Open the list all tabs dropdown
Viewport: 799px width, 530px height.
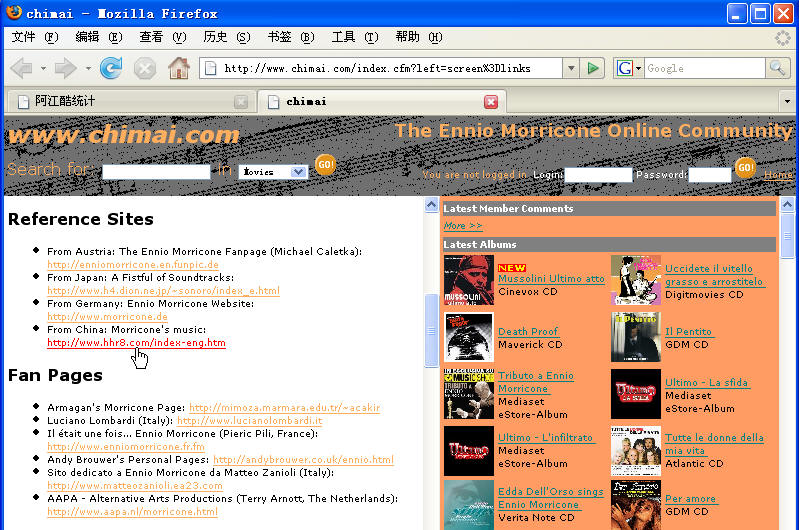click(787, 101)
